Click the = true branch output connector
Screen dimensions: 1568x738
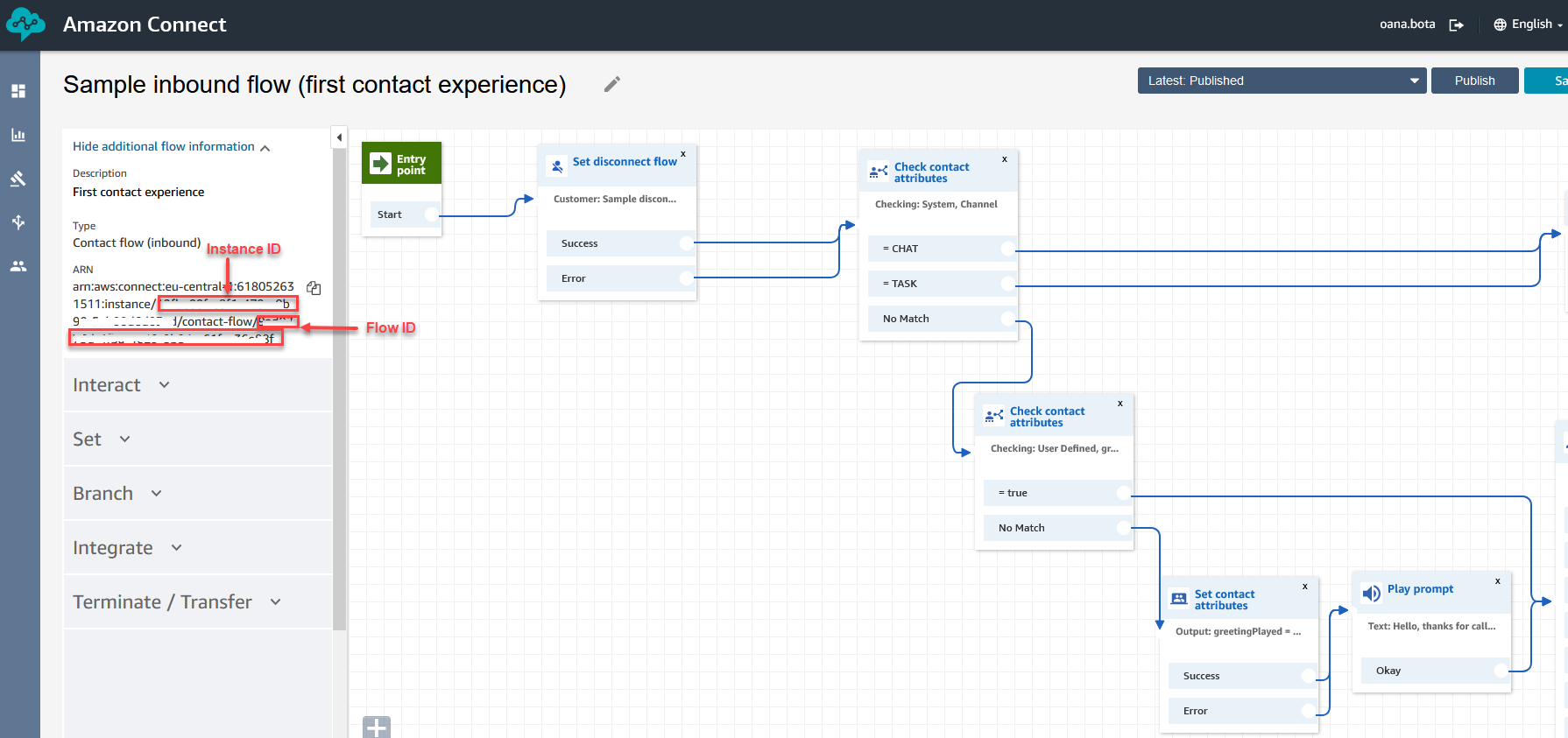[x=1123, y=493]
